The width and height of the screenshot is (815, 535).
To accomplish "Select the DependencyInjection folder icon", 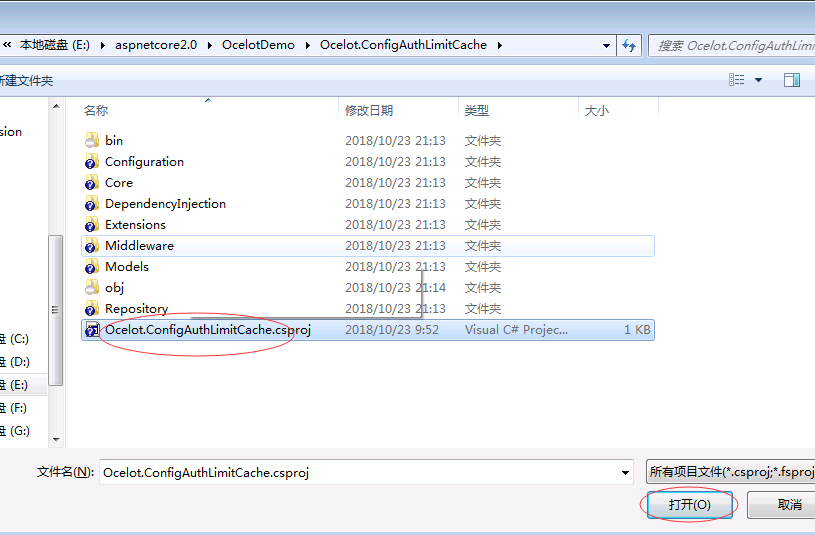I will pos(91,204).
